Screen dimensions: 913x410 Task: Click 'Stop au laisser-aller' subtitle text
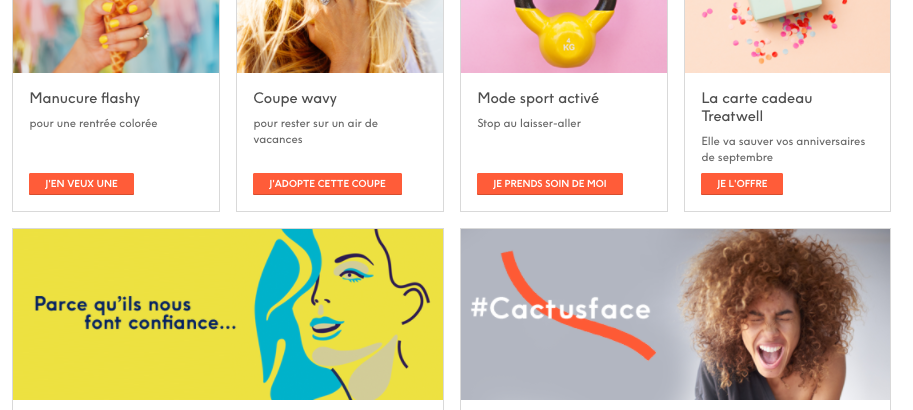click(529, 123)
